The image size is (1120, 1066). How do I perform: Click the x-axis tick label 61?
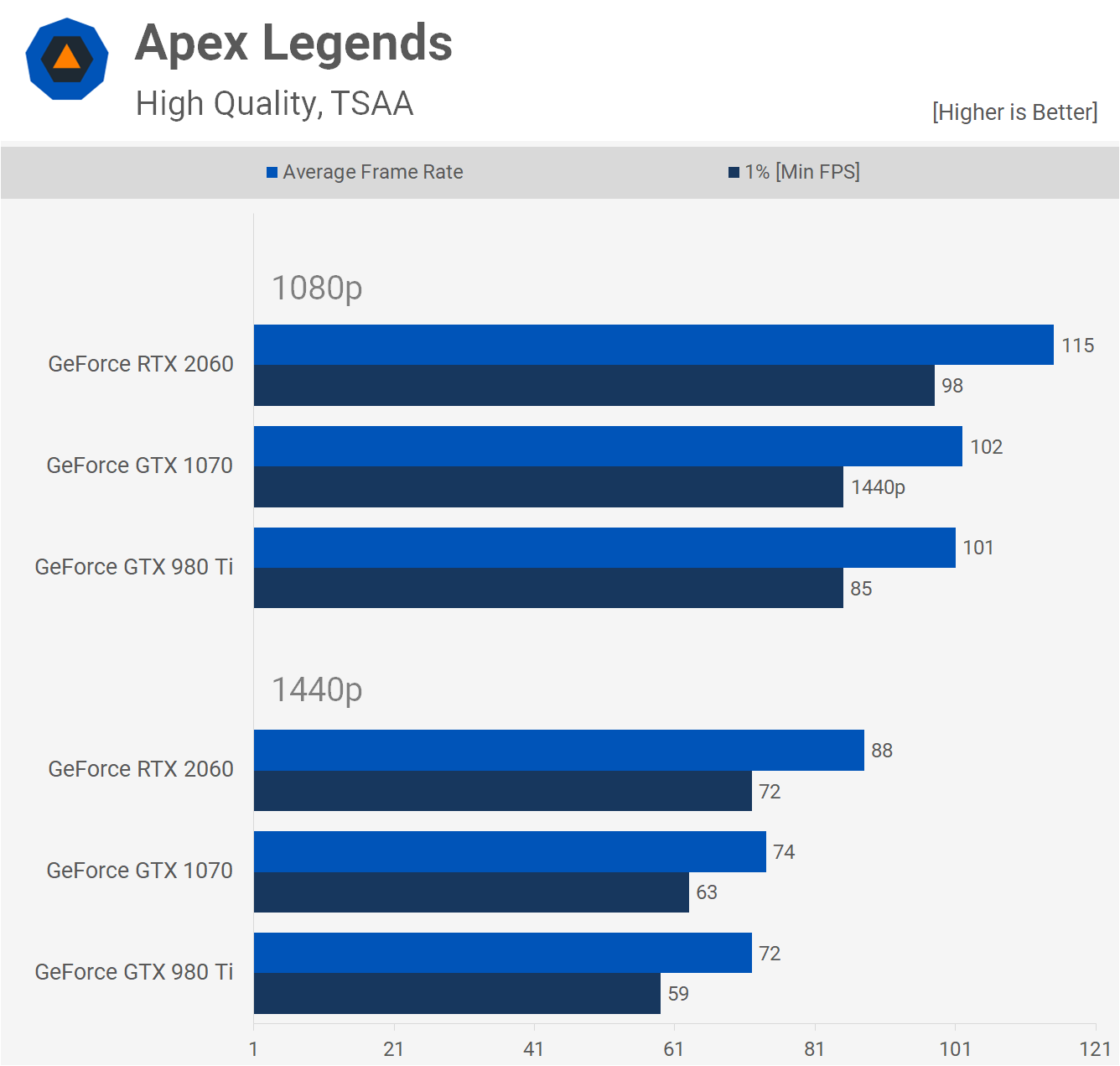[674, 1049]
